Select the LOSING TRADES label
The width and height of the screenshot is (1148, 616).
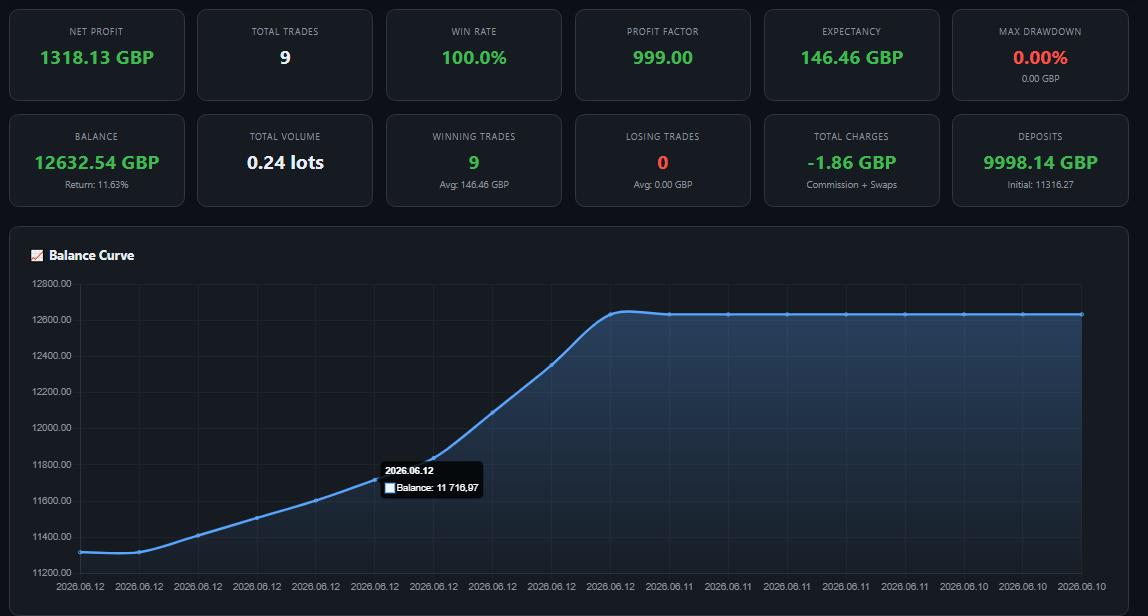(x=663, y=136)
